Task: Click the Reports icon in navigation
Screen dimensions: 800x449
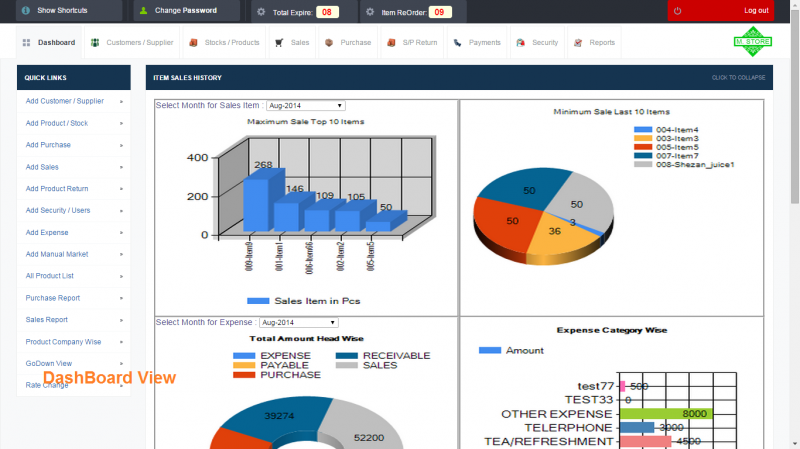Action: point(578,43)
